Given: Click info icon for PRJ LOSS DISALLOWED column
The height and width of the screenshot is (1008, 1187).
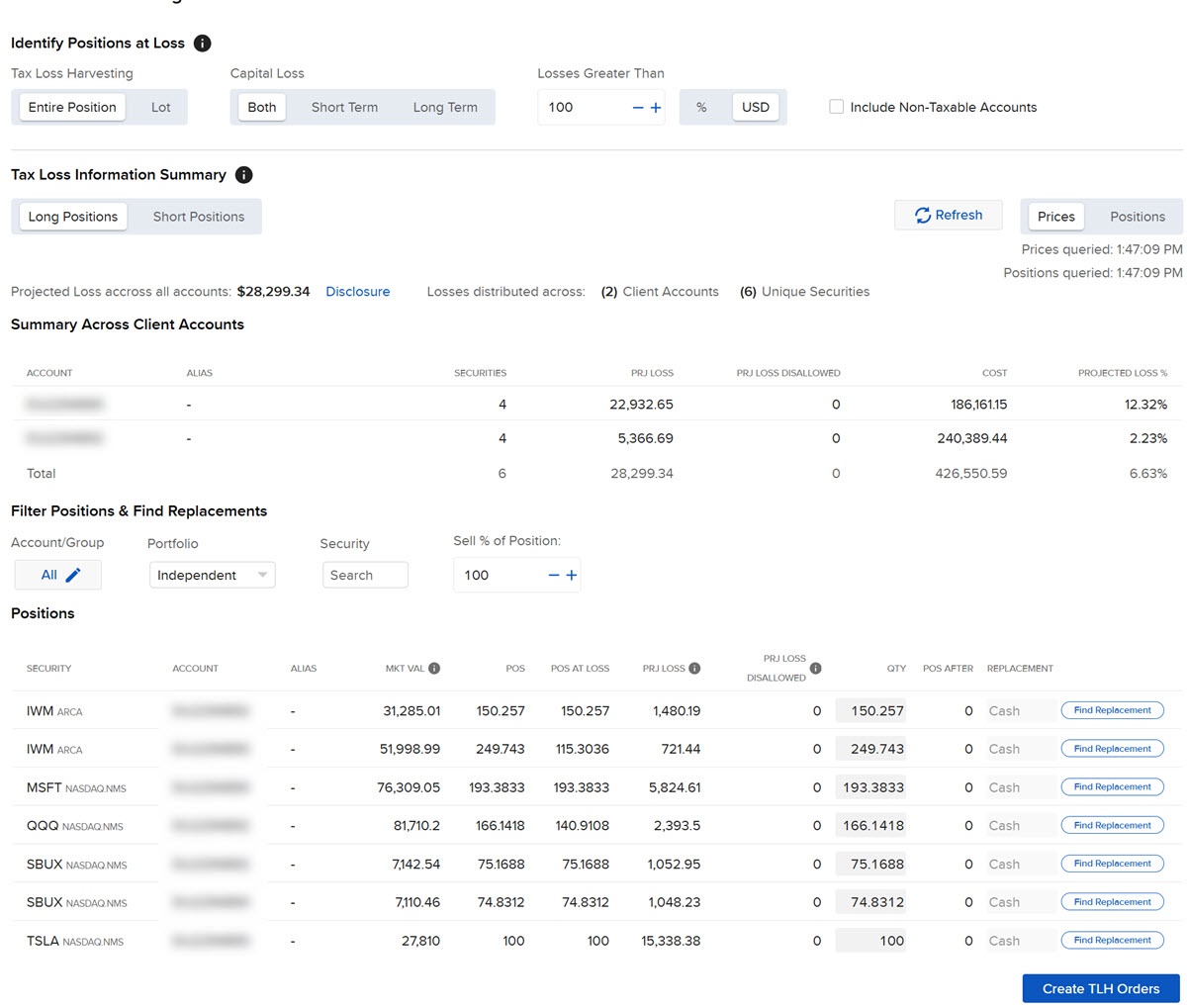Looking at the screenshot, I should [x=815, y=669].
